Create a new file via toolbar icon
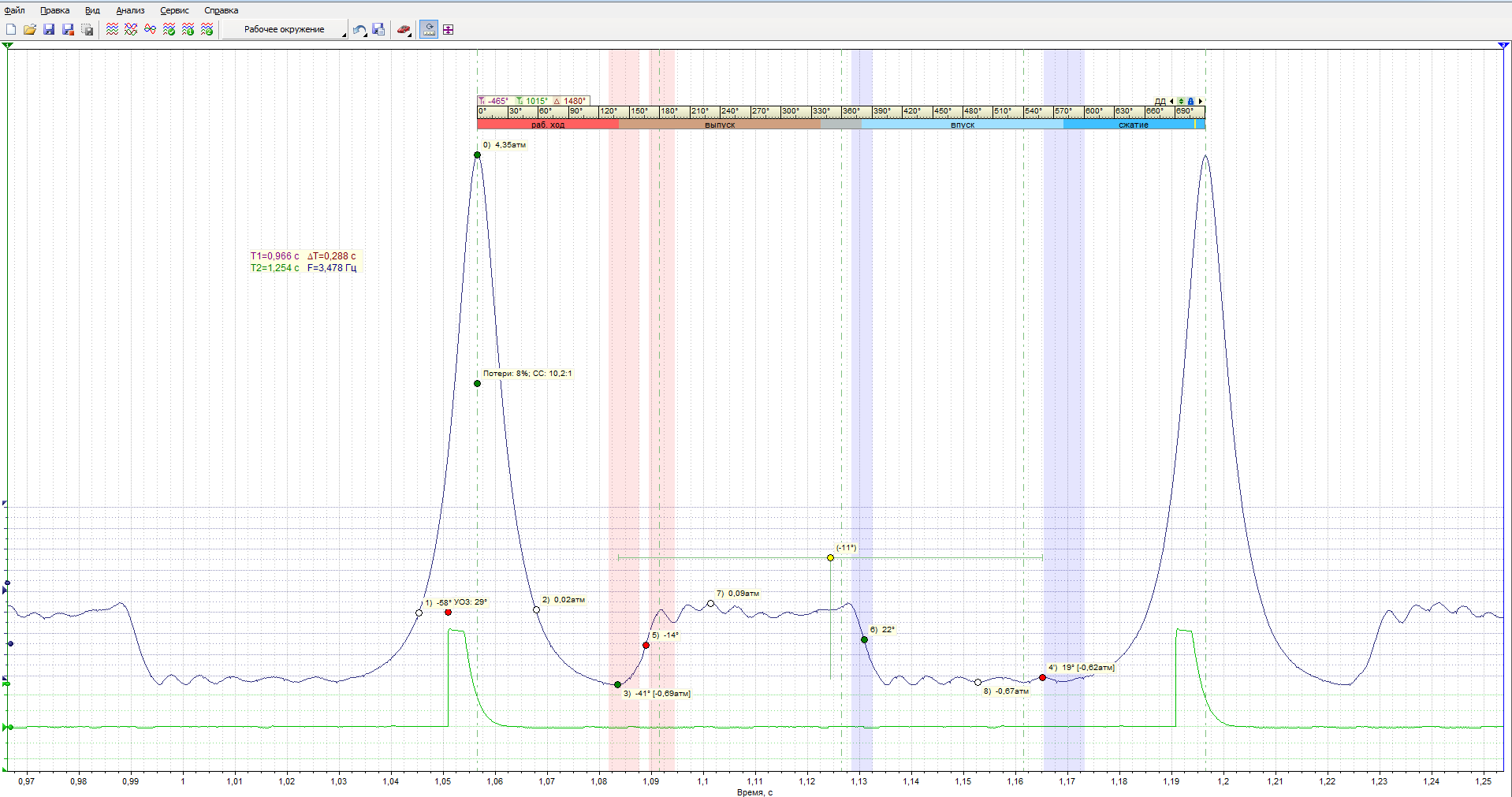 pyautogui.click(x=11, y=29)
